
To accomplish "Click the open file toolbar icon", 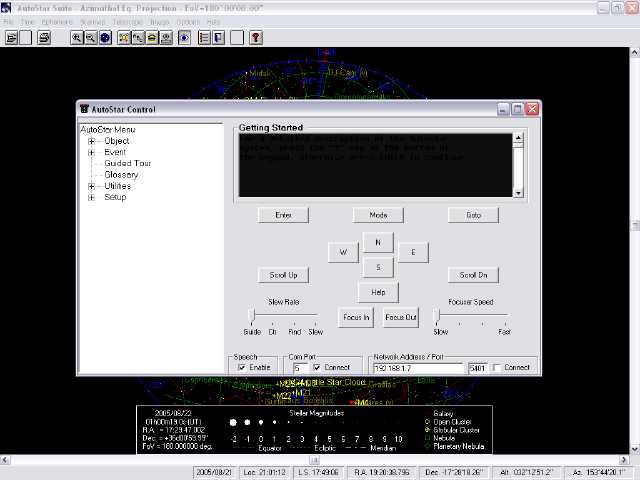I will 11,38.
